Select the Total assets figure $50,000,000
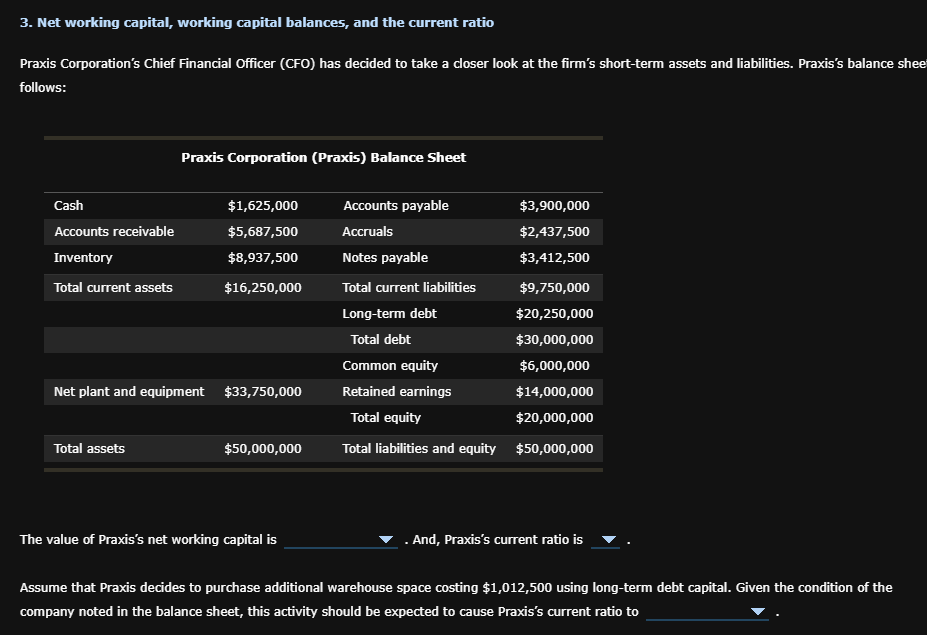The image size is (927, 635). point(263,448)
